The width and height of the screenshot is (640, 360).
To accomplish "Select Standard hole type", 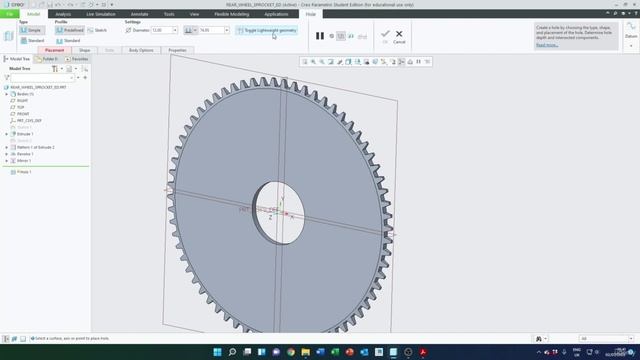I will 32,40.
